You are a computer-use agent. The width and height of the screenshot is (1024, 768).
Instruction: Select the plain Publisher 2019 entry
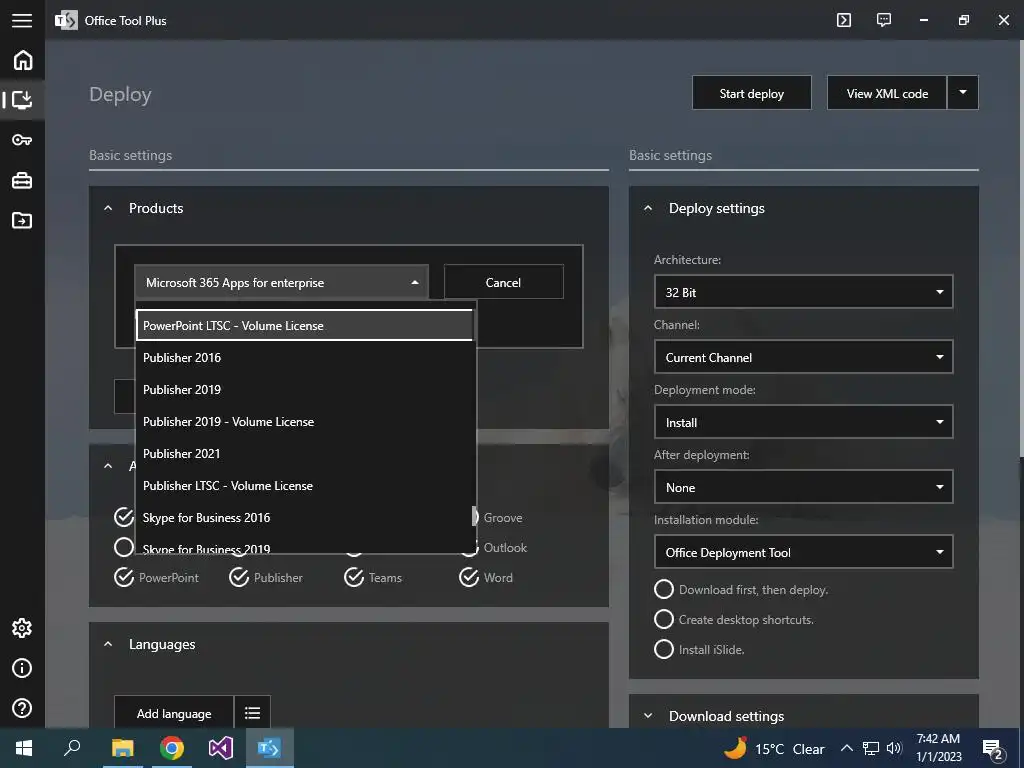point(304,389)
